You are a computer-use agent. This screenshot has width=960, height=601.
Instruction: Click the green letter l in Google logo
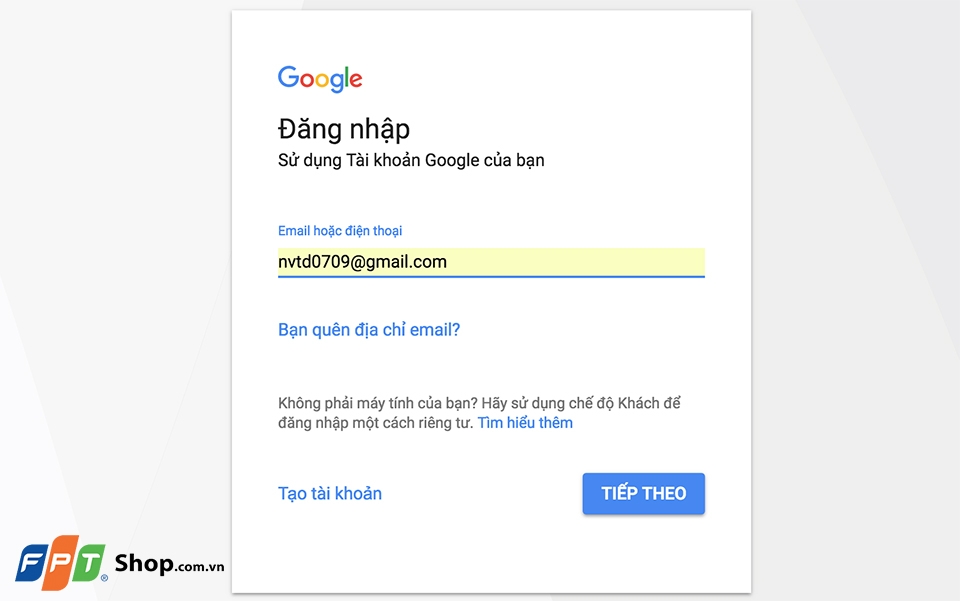[346, 78]
